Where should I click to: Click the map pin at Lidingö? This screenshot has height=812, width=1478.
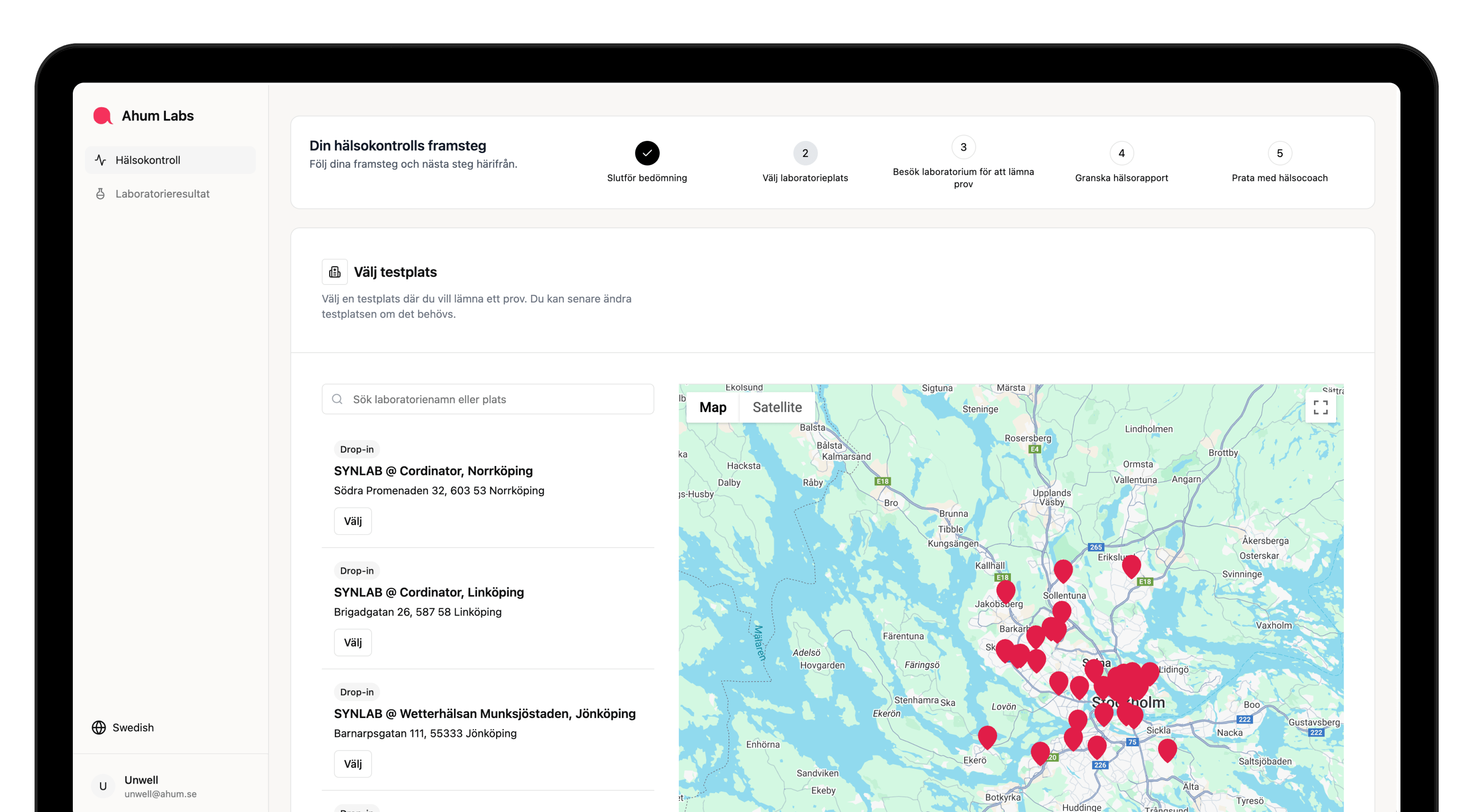1150,673
